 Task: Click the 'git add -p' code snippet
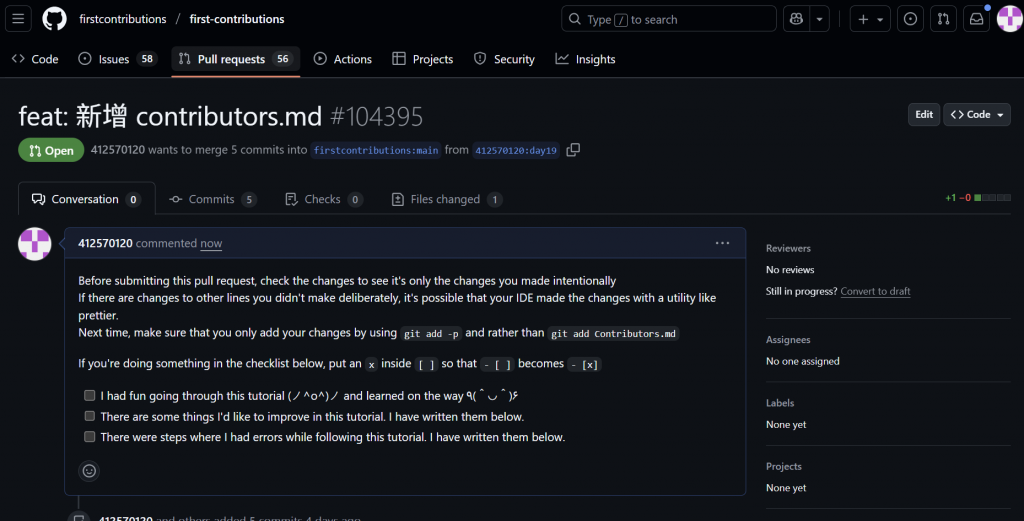click(431, 334)
